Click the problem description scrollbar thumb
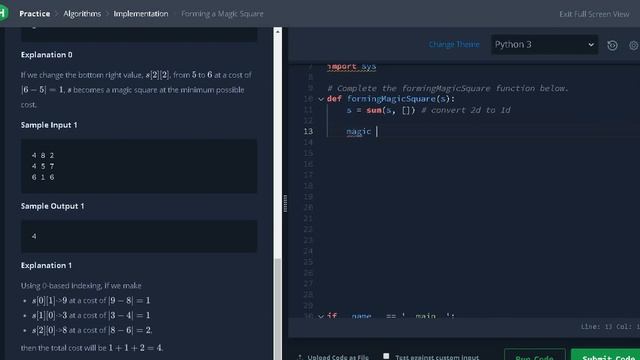 click(278, 309)
